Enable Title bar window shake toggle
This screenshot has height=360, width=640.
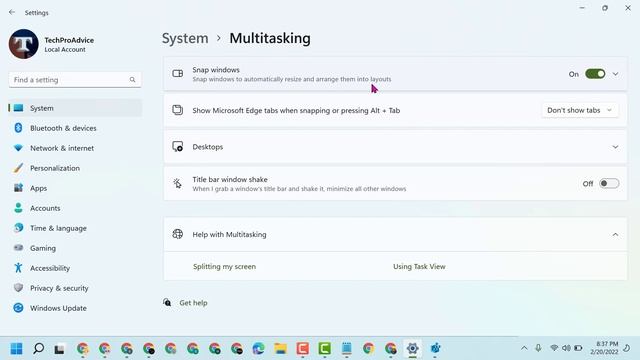coord(609,184)
